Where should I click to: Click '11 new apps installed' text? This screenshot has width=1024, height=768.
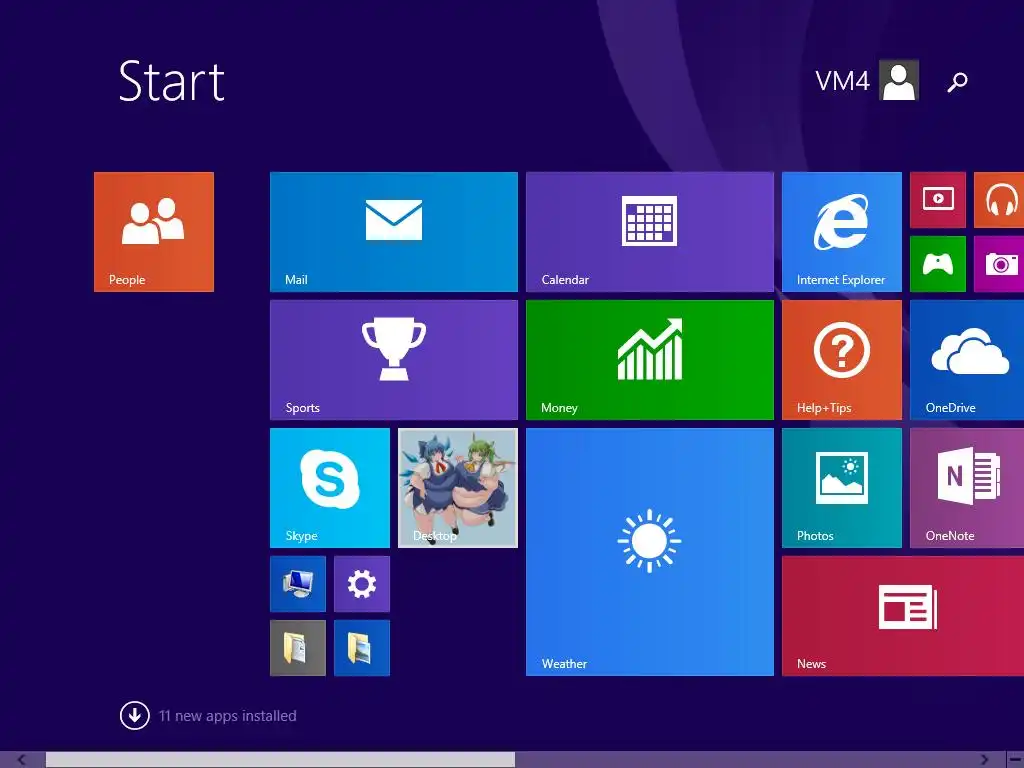[227, 716]
